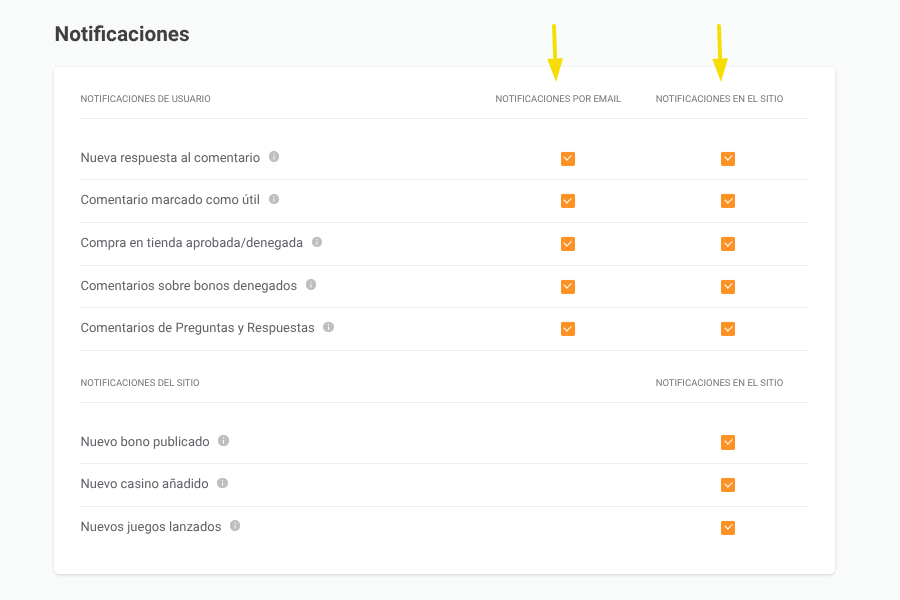This screenshot has width=900, height=600.
Task: Open info icon for "Comentarios sobre bonos denegados"
Action: click(x=310, y=285)
